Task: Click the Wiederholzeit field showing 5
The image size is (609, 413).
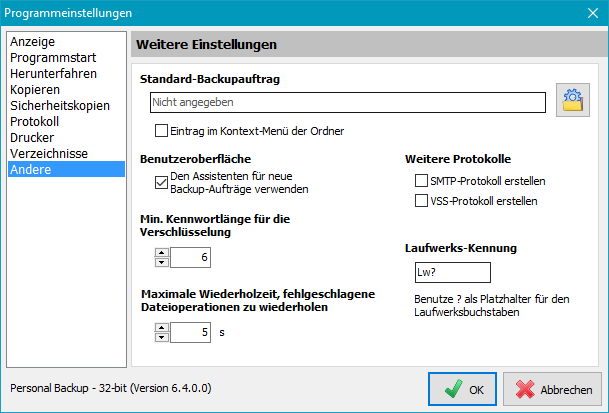Action: pos(190,332)
